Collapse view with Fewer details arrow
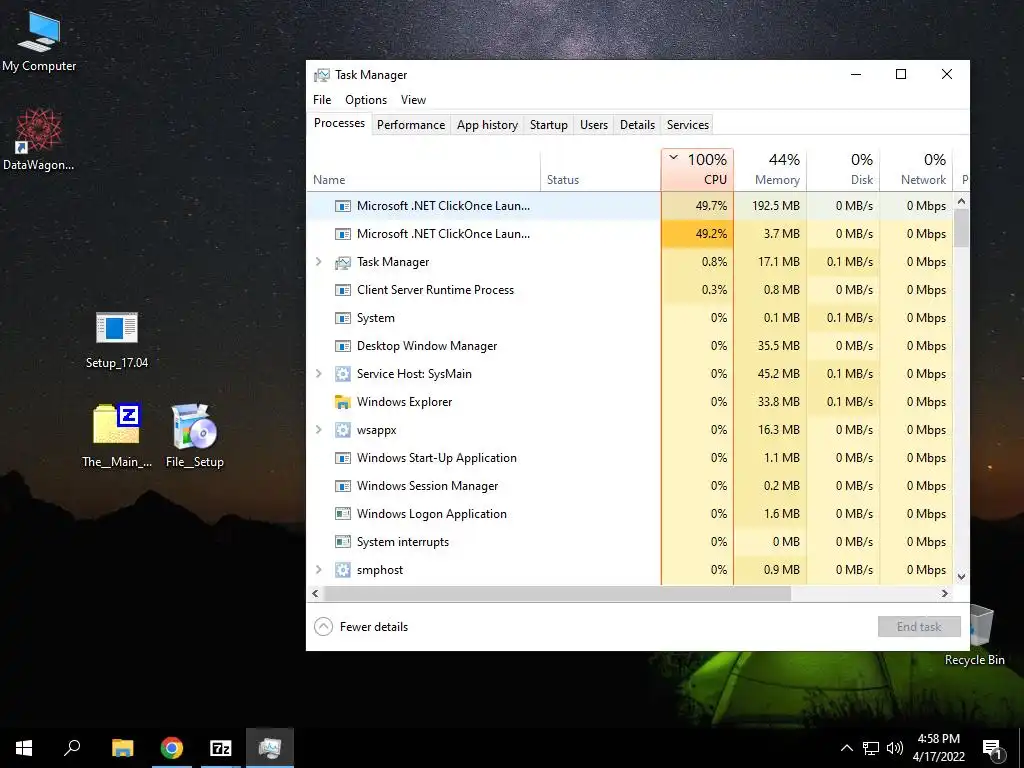This screenshot has height=768, width=1024. [323, 627]
